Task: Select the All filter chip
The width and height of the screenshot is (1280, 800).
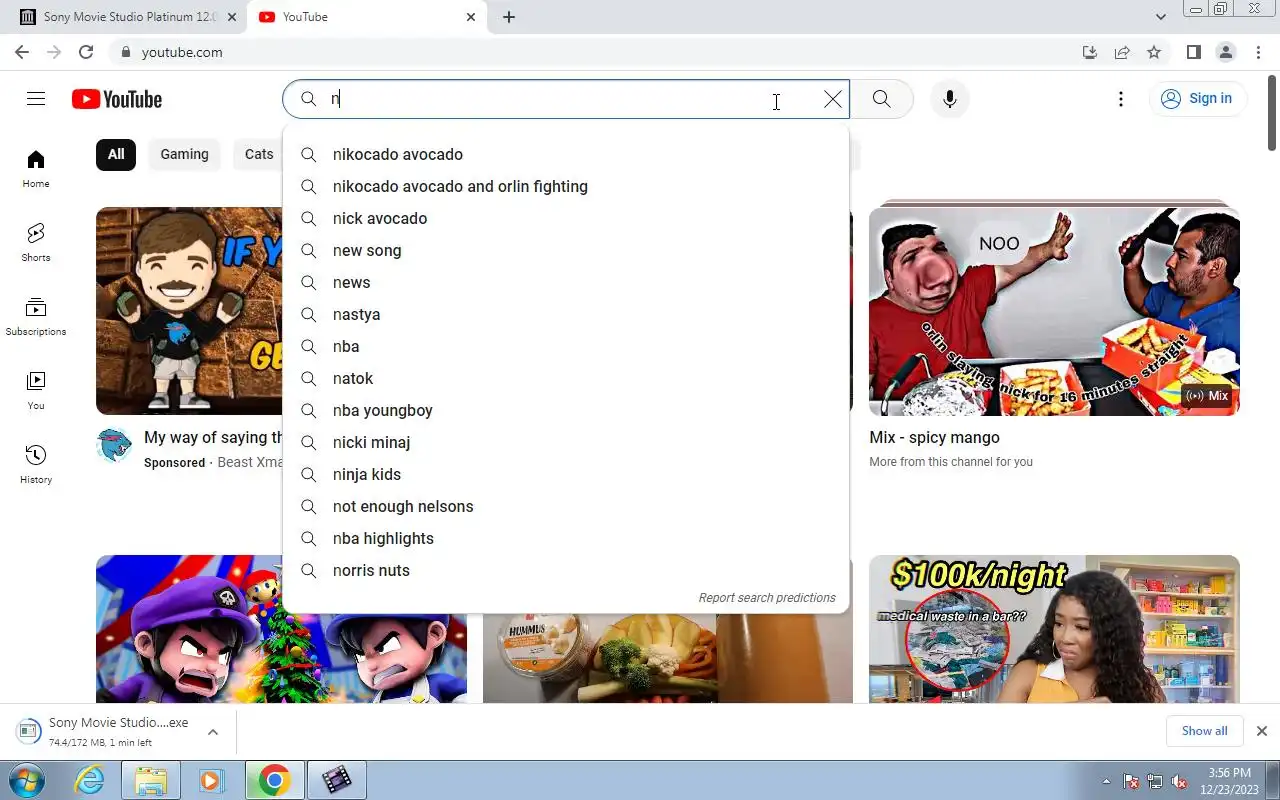Action: 116,154
